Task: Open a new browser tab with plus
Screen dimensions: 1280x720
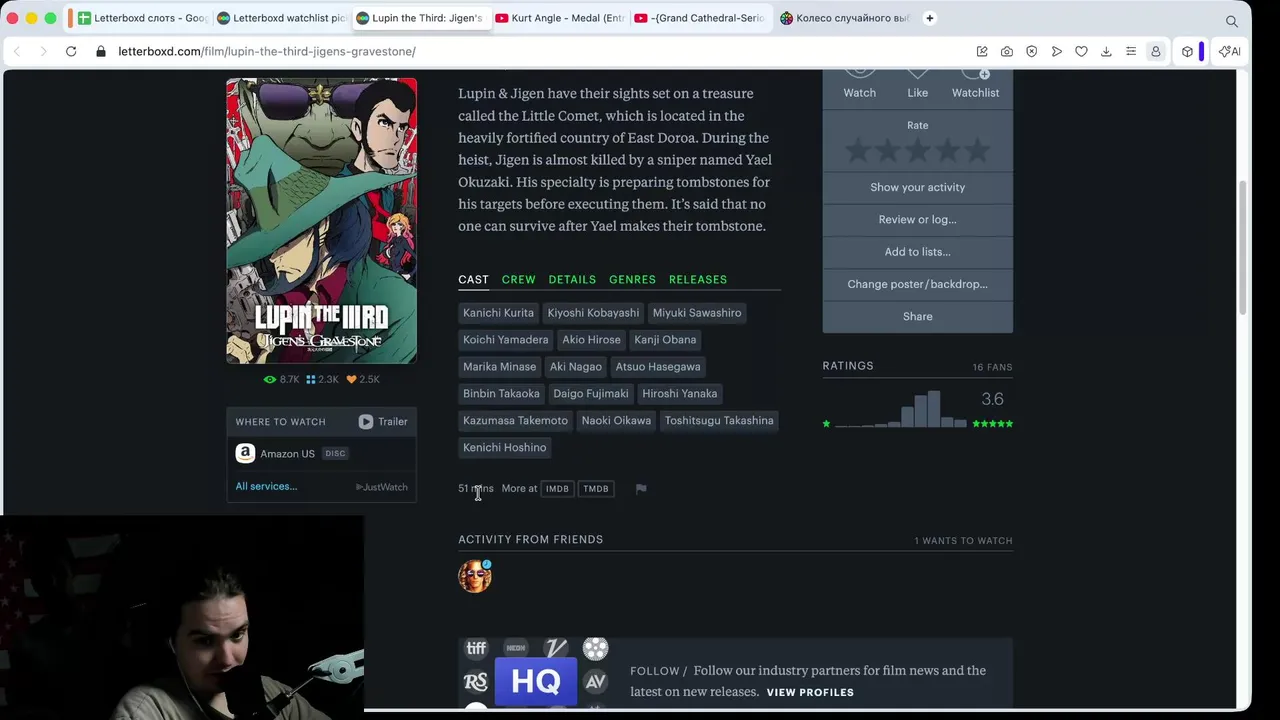Action: point(930,18)
